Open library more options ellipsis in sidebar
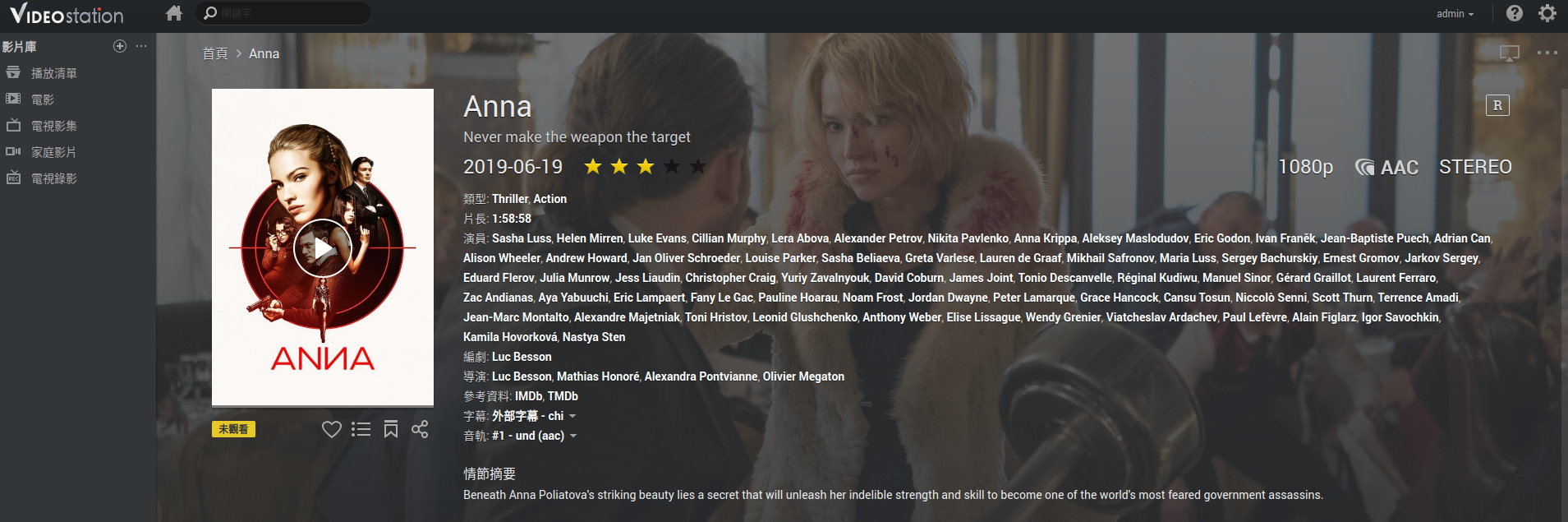 141,46
